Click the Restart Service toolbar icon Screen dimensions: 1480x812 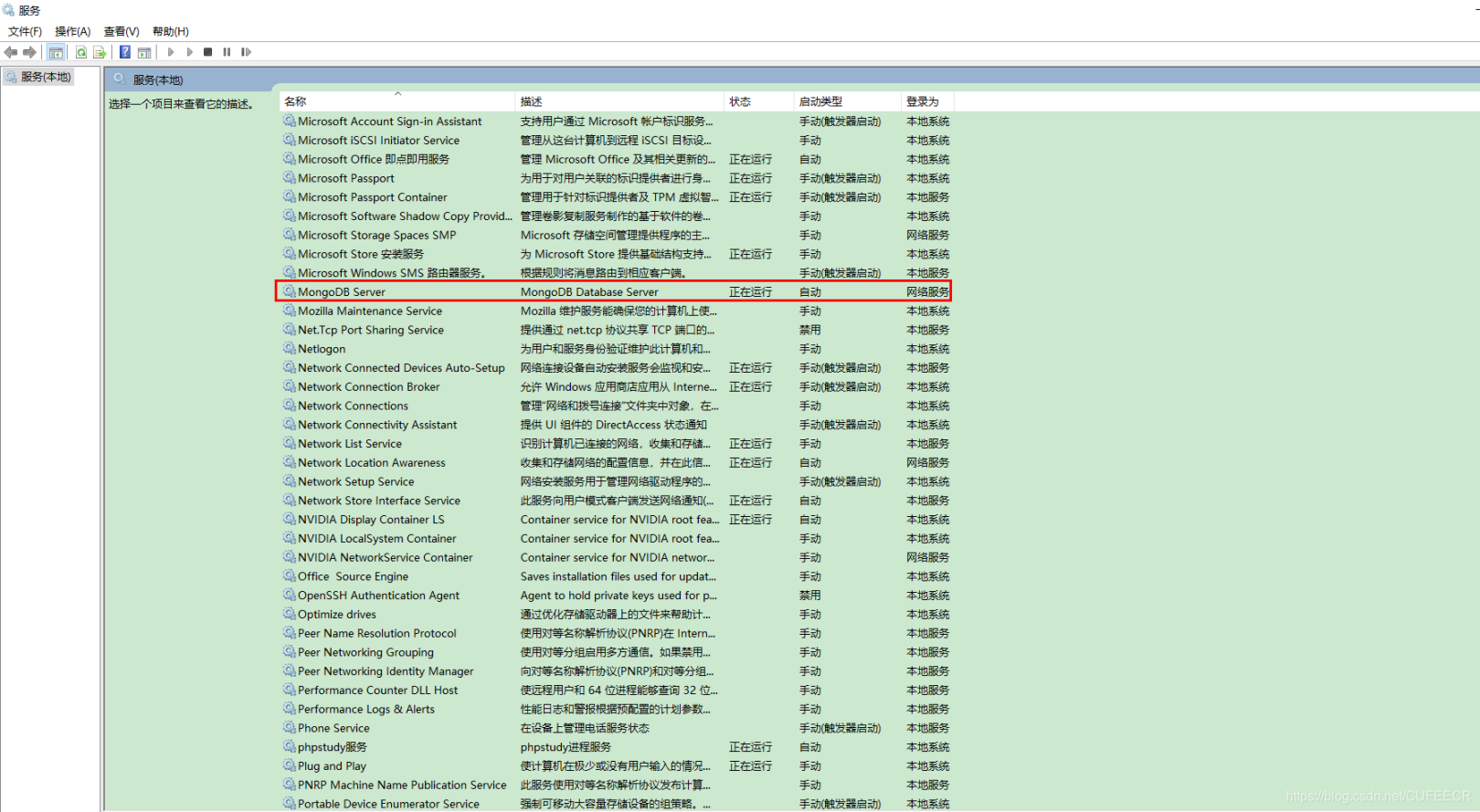coord(246,52)
